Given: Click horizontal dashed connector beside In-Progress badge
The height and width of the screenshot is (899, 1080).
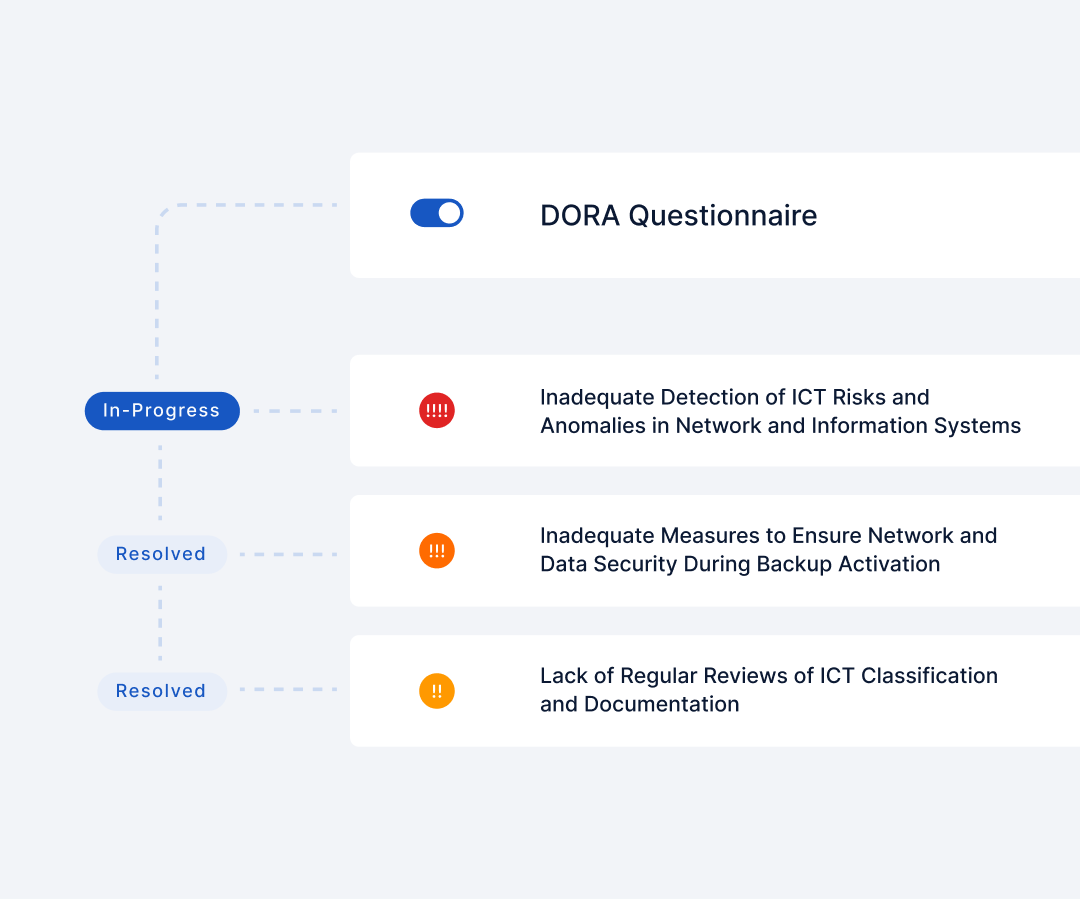Looking at the screenshot, I should [295, 411].
